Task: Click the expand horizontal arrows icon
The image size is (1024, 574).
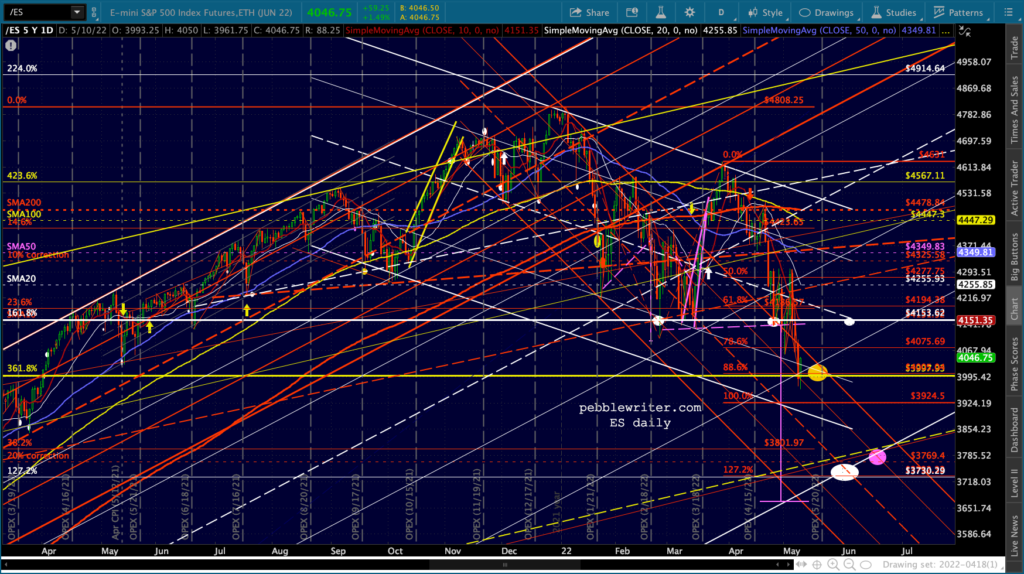Action: pyautogui.click(x=801, y=564)
